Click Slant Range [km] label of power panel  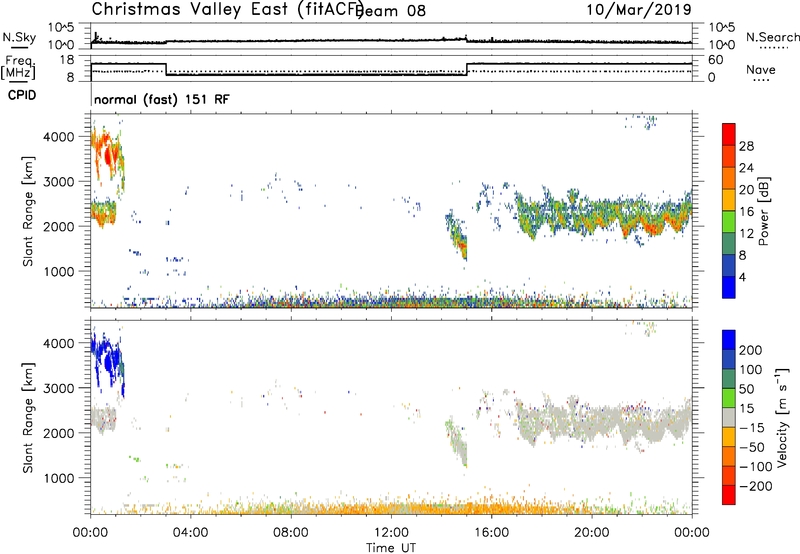(x=28, y=211)
